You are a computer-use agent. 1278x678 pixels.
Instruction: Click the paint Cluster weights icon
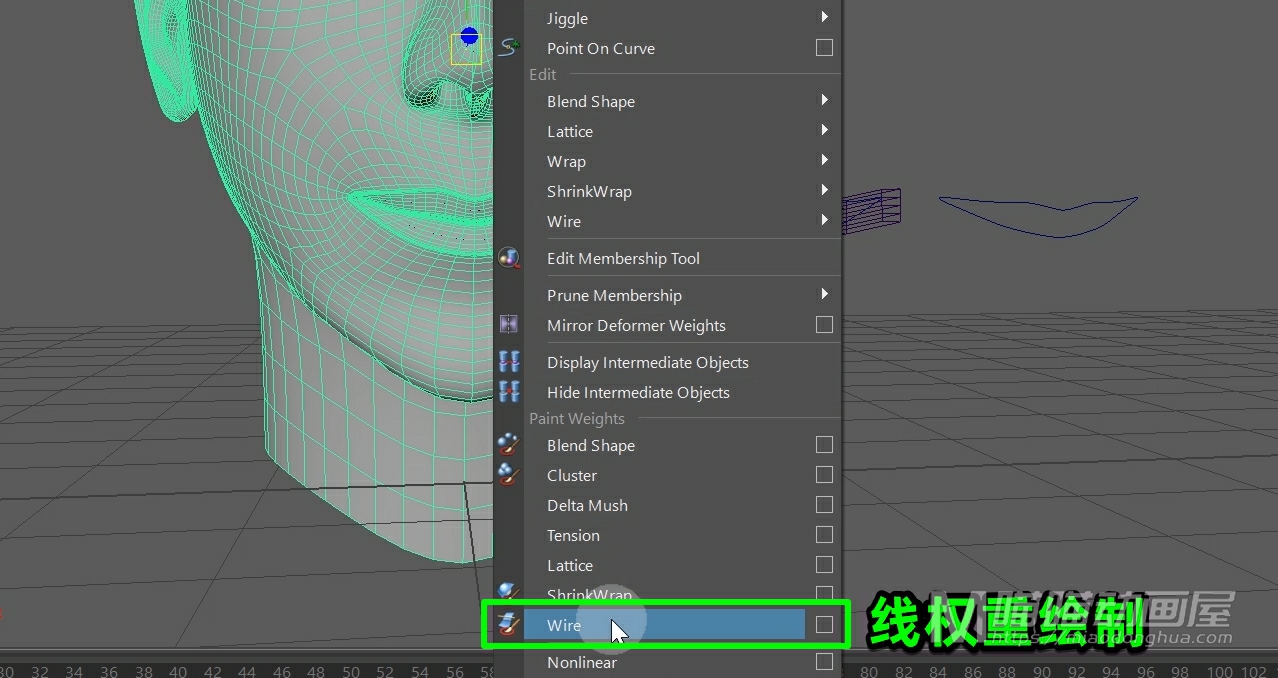coord(509,475)
